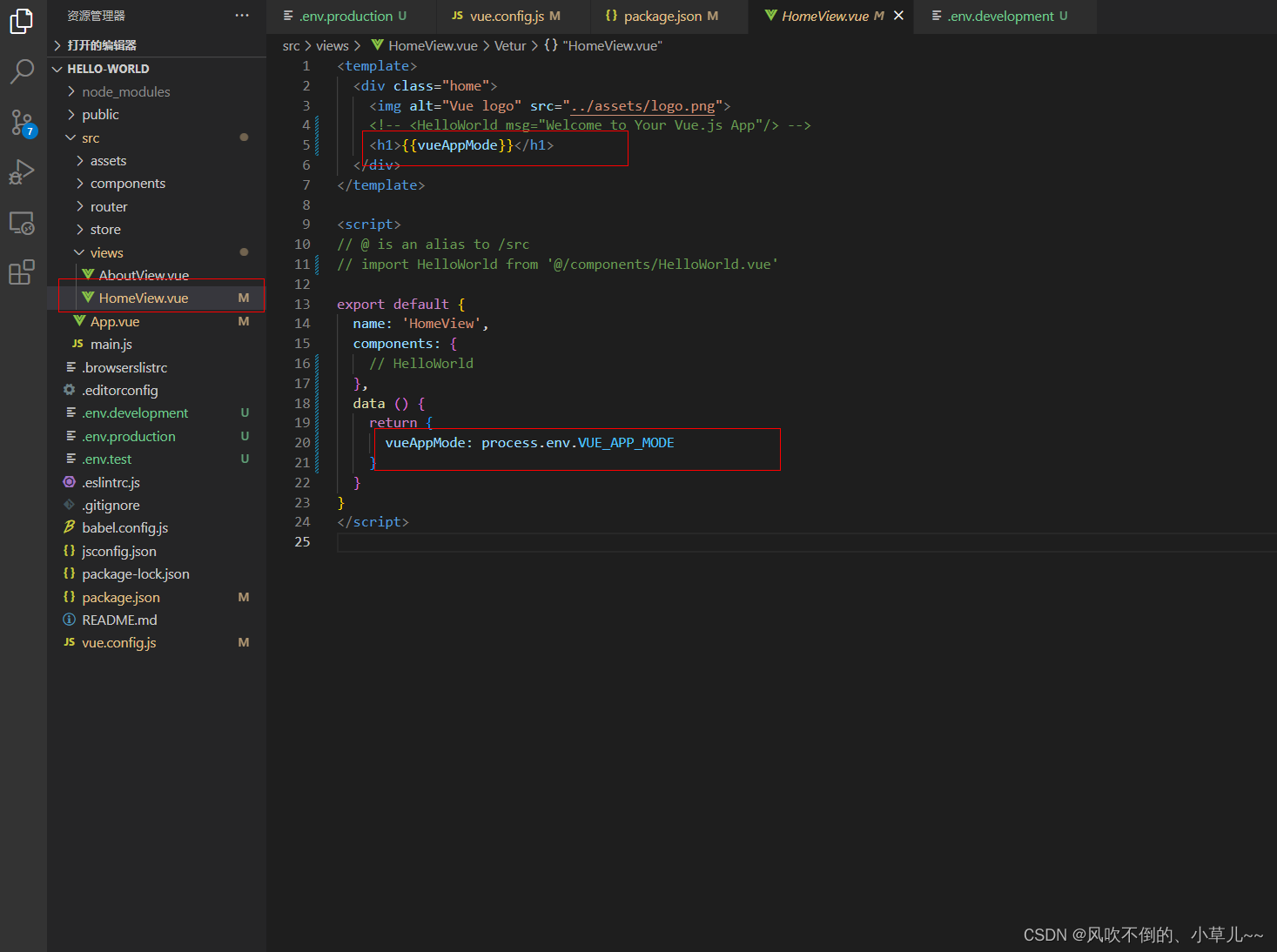1277x952 pixels.
Task: Open explorer panel more actions ellipsis
Action: click(242, 16)
